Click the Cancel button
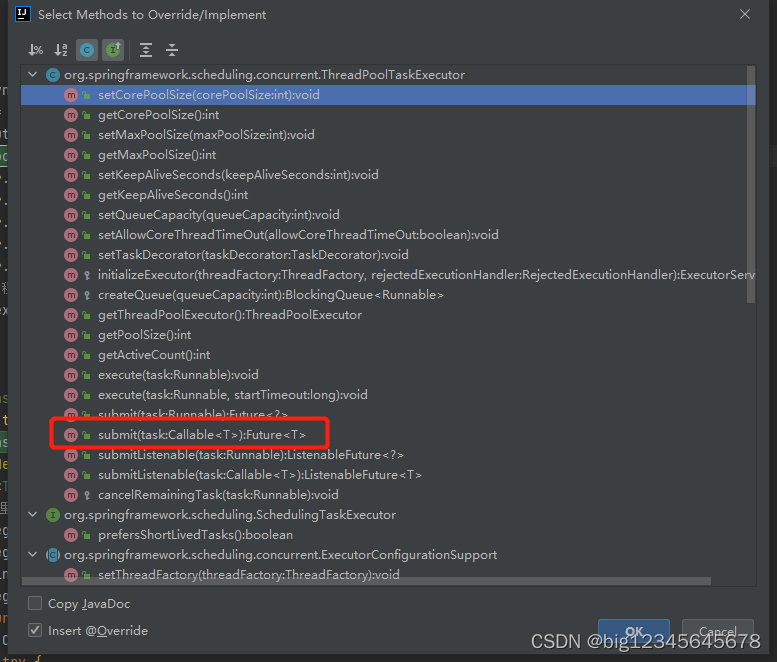The height and width of the screenshot is (662, 777). tap(718, 631)
